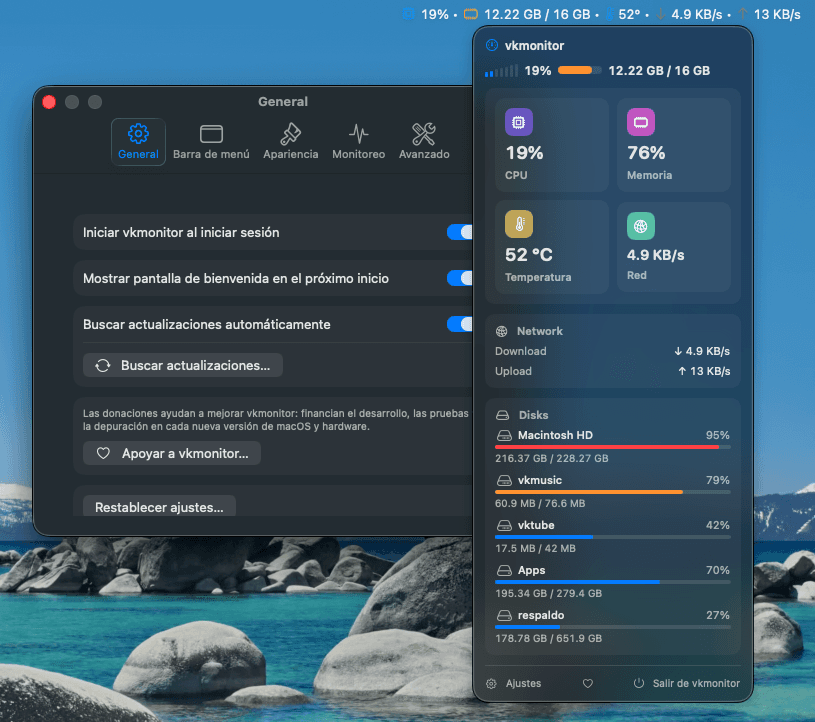Click the Network section globe icon

click(502, 331)
